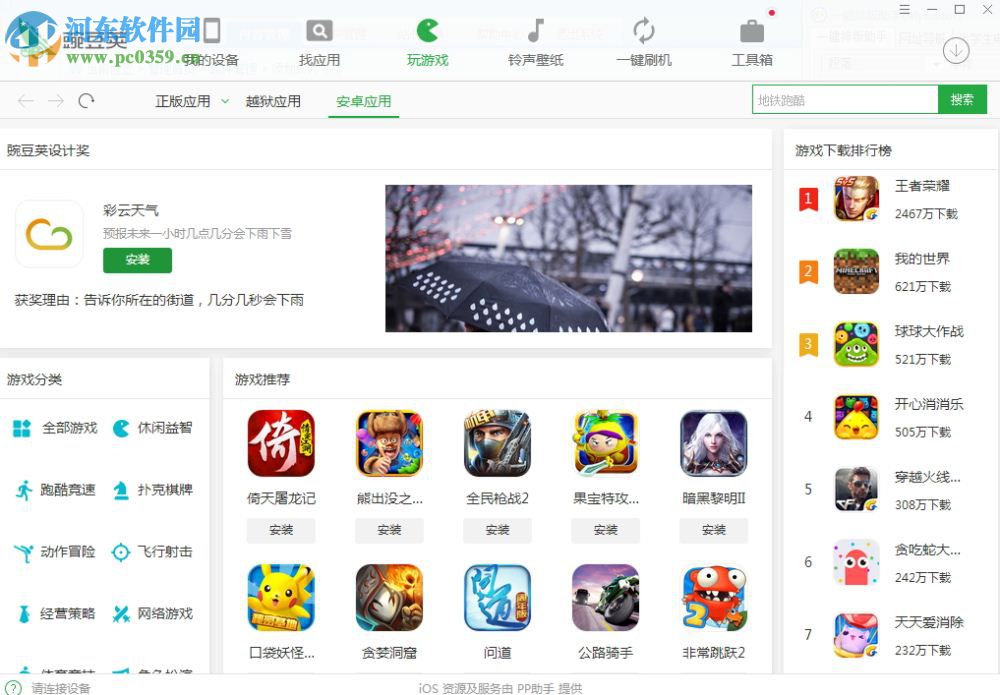Click the green 搜索 search button
This screenshot has width=1000, height=695.
pyautogui.click(x=962, y=99)
